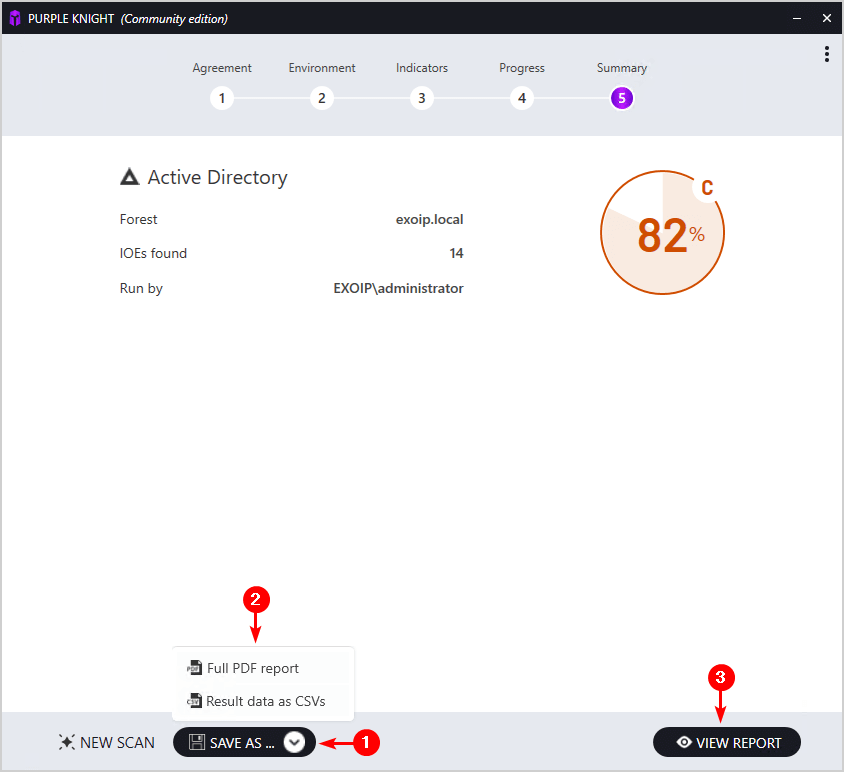The width and height of the screenshot is (844, 772).
Task: Click the Active Directory triangle icon
Action: point(129,177)
